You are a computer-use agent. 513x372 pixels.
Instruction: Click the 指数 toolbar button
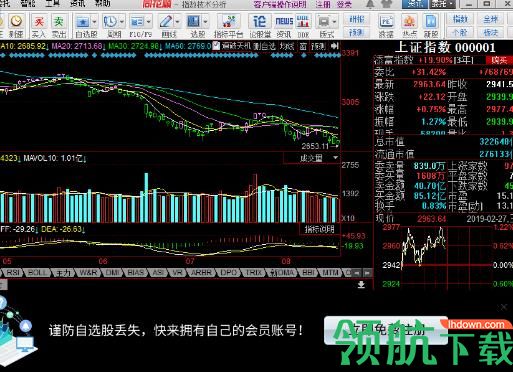tap(461, 19)
